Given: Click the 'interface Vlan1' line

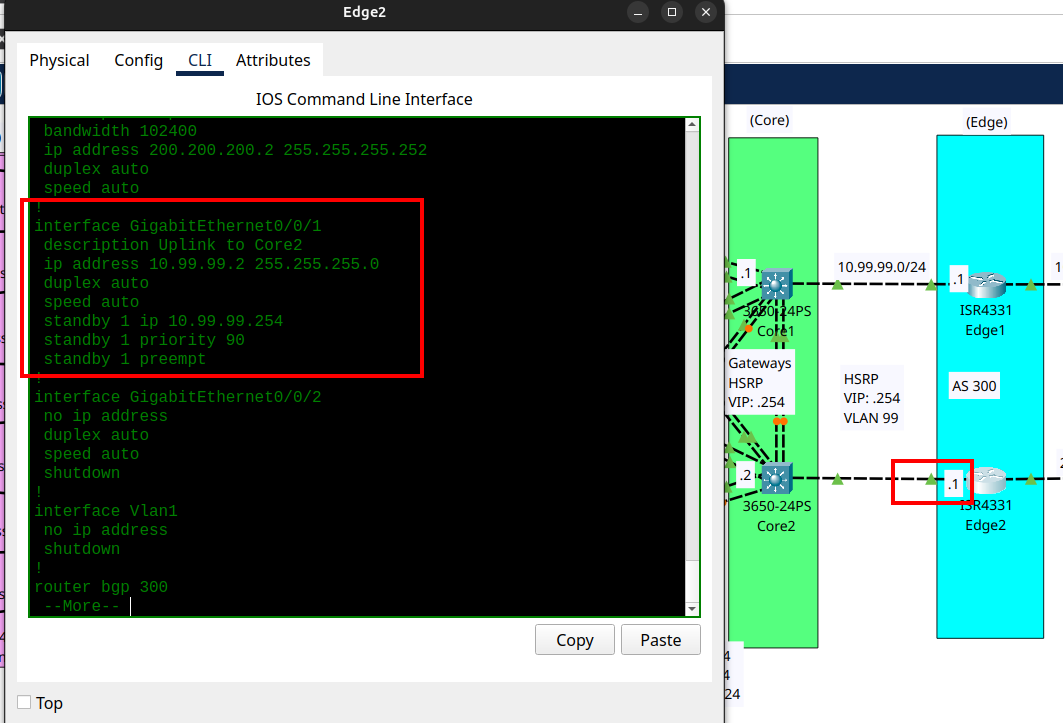Looking at the screenshot, I should click(x=106, y=511).
